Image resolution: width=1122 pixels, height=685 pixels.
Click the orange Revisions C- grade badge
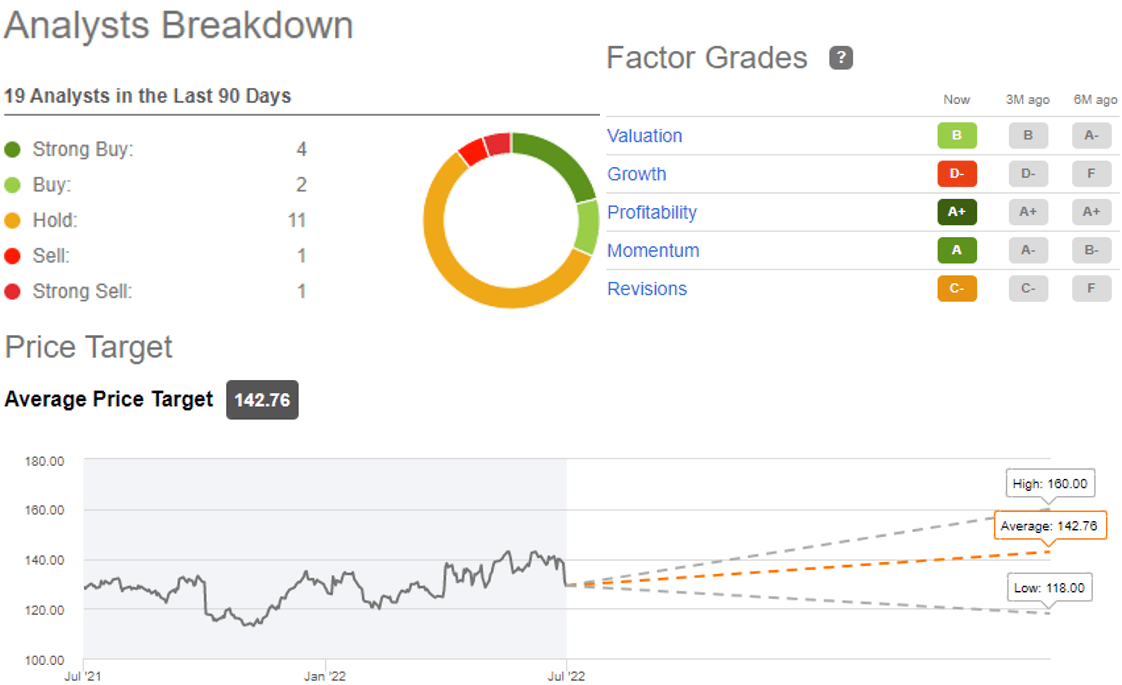pos(956,289)
